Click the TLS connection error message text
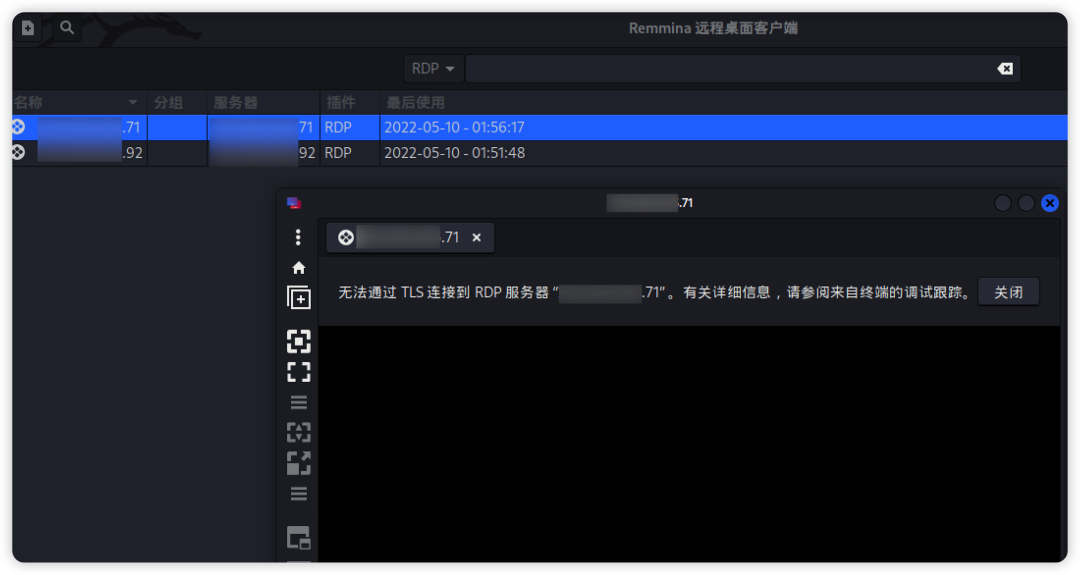This screenshot has height=575, width=1080. pos(654,293)
